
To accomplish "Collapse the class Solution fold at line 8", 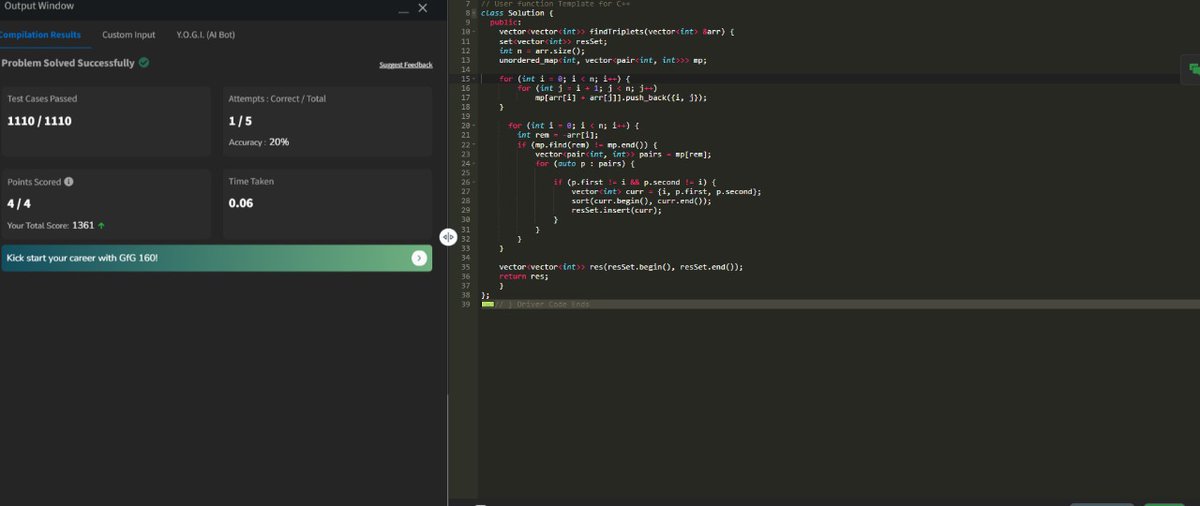I will coord(474,13).
